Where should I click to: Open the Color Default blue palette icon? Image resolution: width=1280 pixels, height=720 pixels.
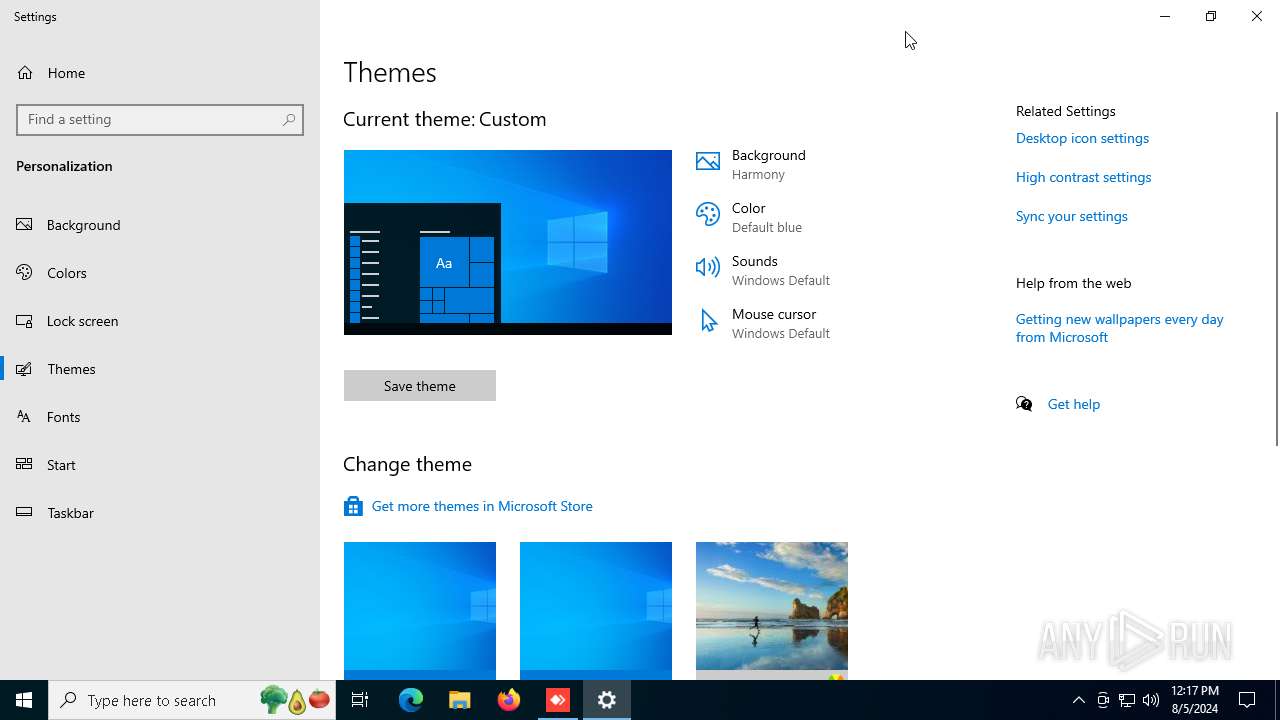708,215
